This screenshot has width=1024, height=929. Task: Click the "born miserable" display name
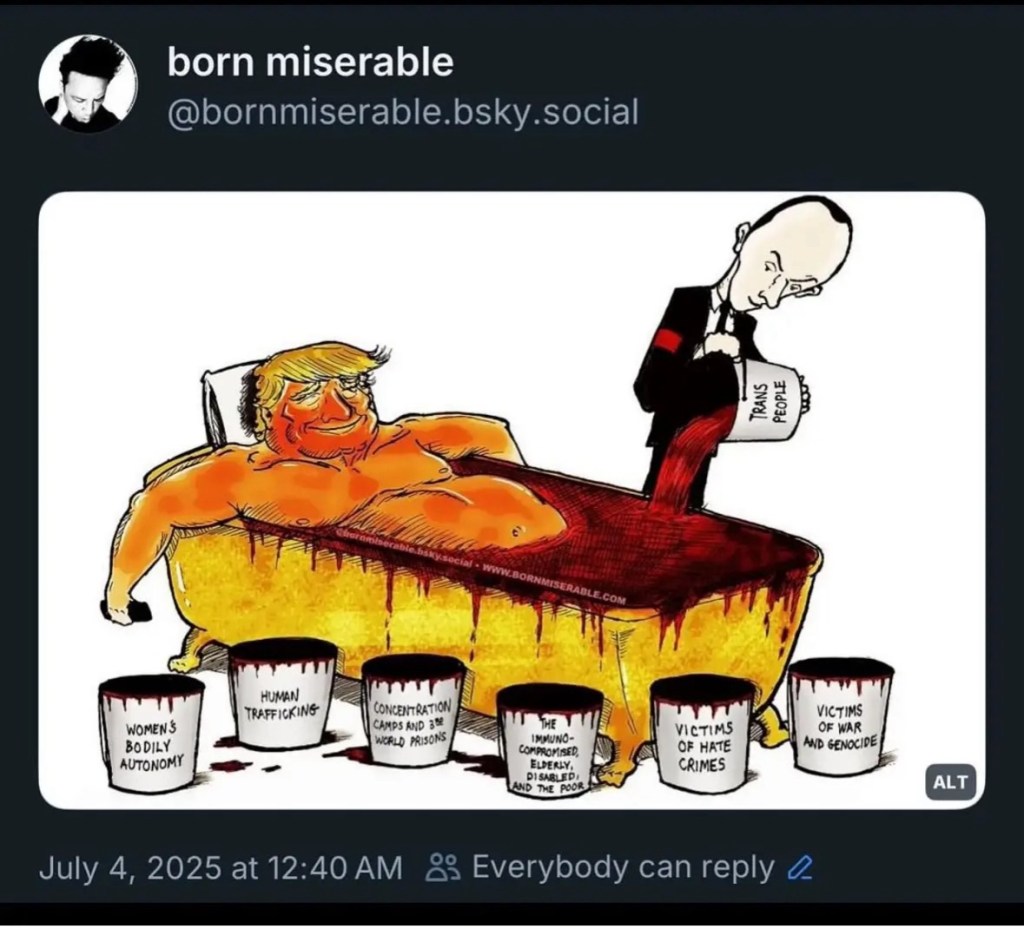click(310, 63)
